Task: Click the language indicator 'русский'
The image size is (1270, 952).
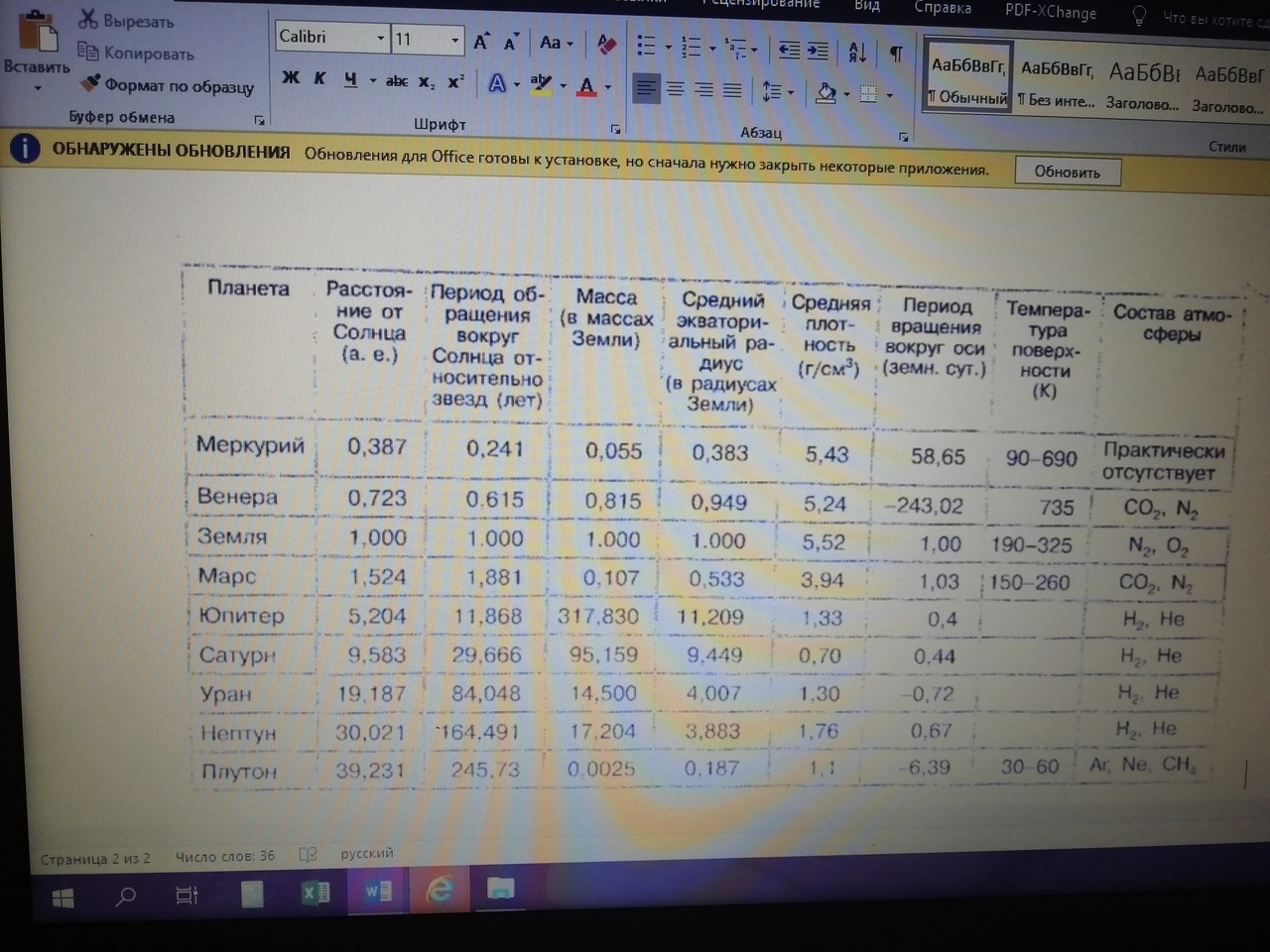Action: (x=367, y=853)
